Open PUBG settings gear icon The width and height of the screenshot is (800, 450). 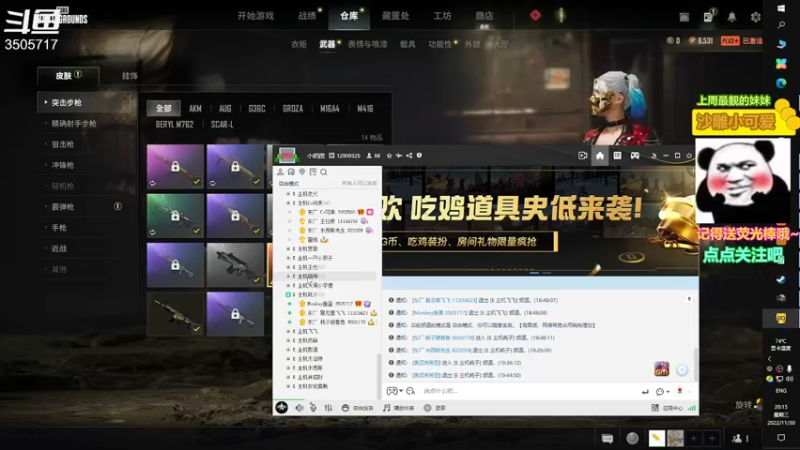(756, 17)
